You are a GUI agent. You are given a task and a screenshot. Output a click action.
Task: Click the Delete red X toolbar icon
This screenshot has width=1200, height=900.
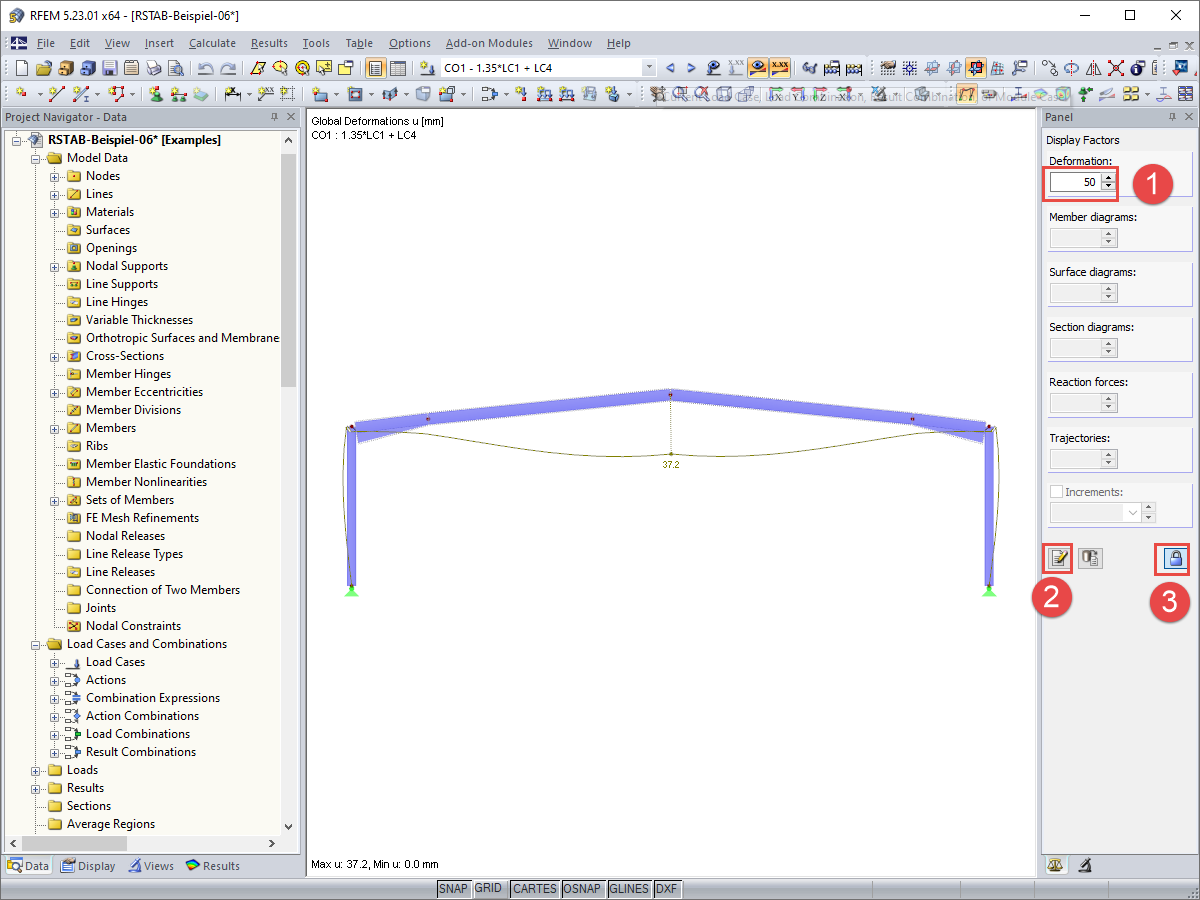tap(1115, 68)
